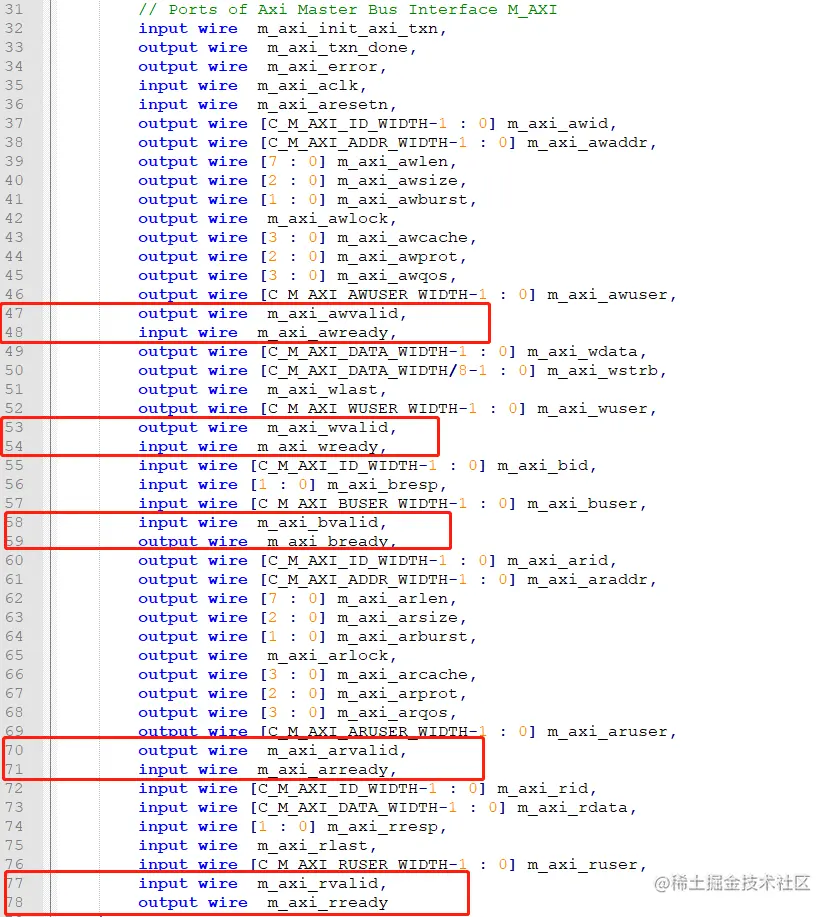Select m_axi_wready on line 54
Screen dimensions: 835x917
point(318,447)
